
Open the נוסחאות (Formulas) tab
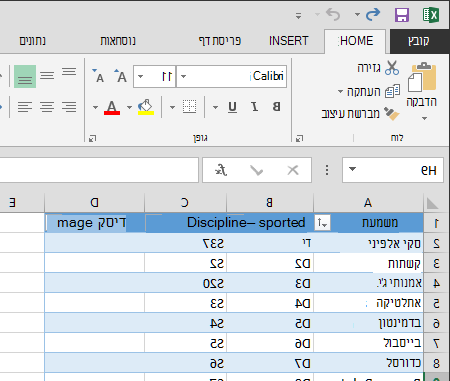click(118, 41)
